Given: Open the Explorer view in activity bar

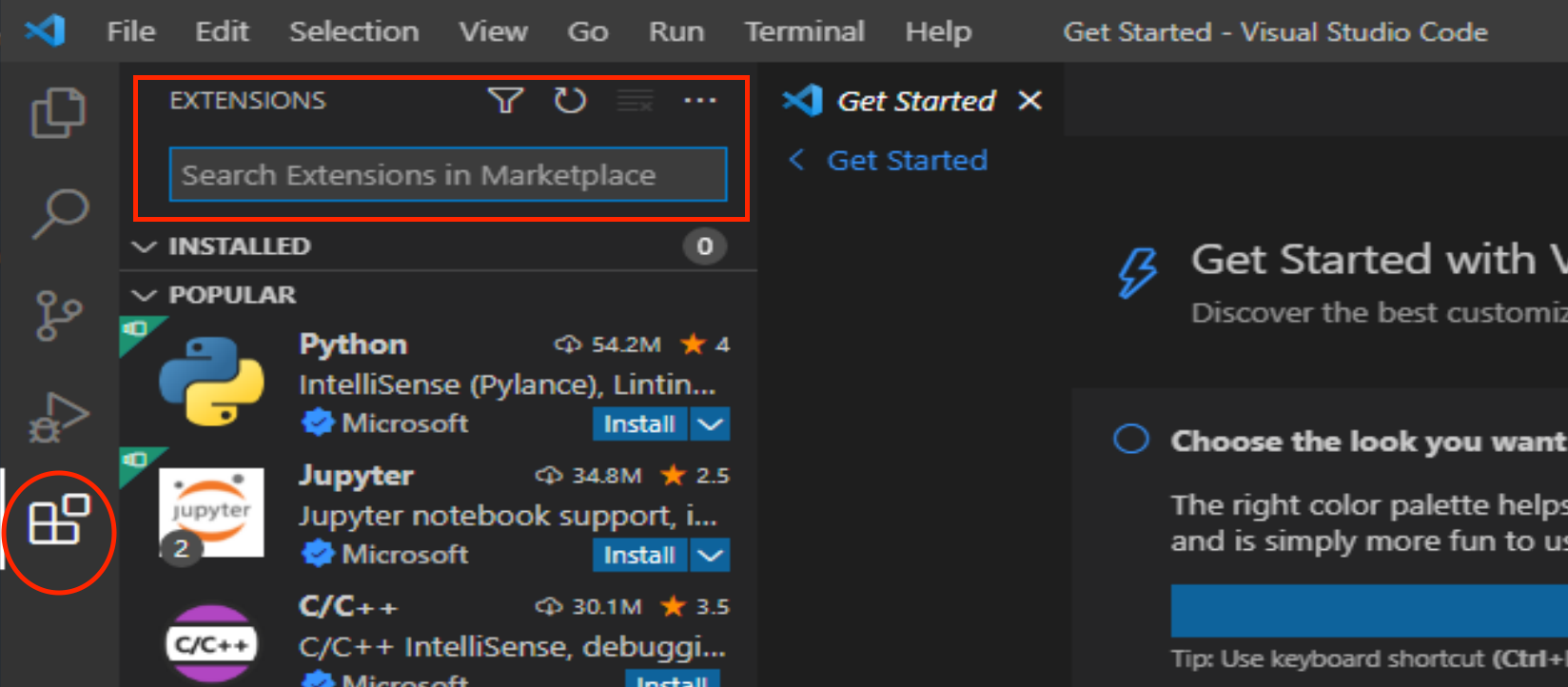Looking at the screenshot, I should 58,112.
